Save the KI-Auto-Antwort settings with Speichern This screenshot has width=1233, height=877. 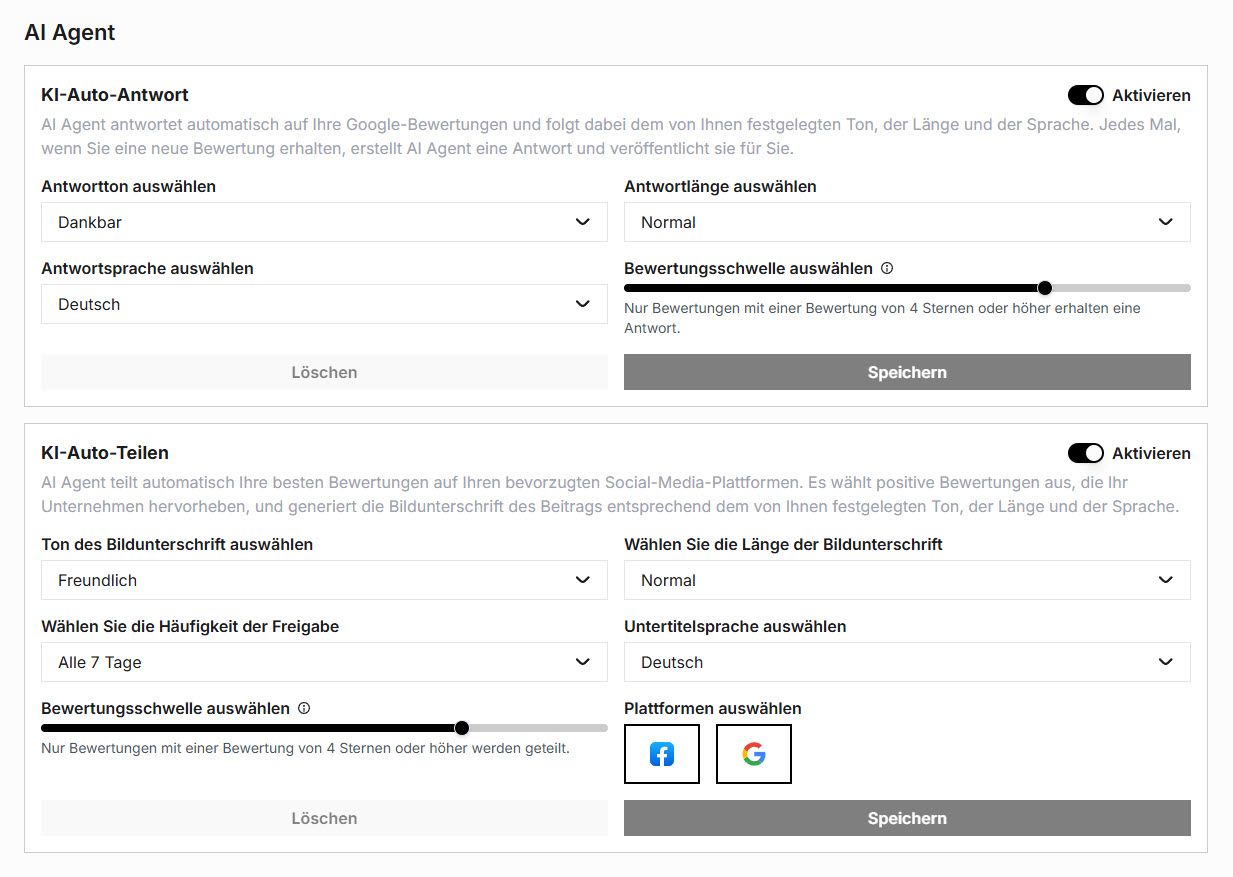pyautogui.click(x=907, y=372)
